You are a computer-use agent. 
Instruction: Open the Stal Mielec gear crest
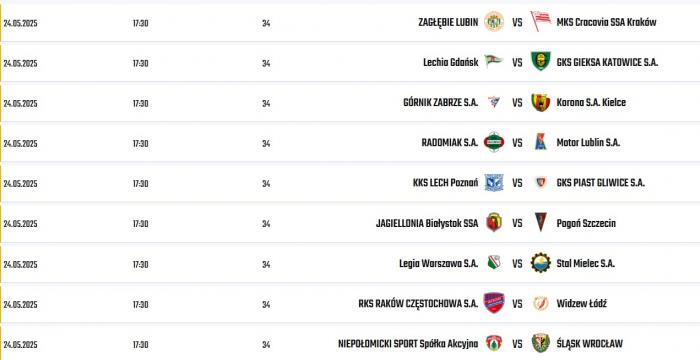click(541, 263)
